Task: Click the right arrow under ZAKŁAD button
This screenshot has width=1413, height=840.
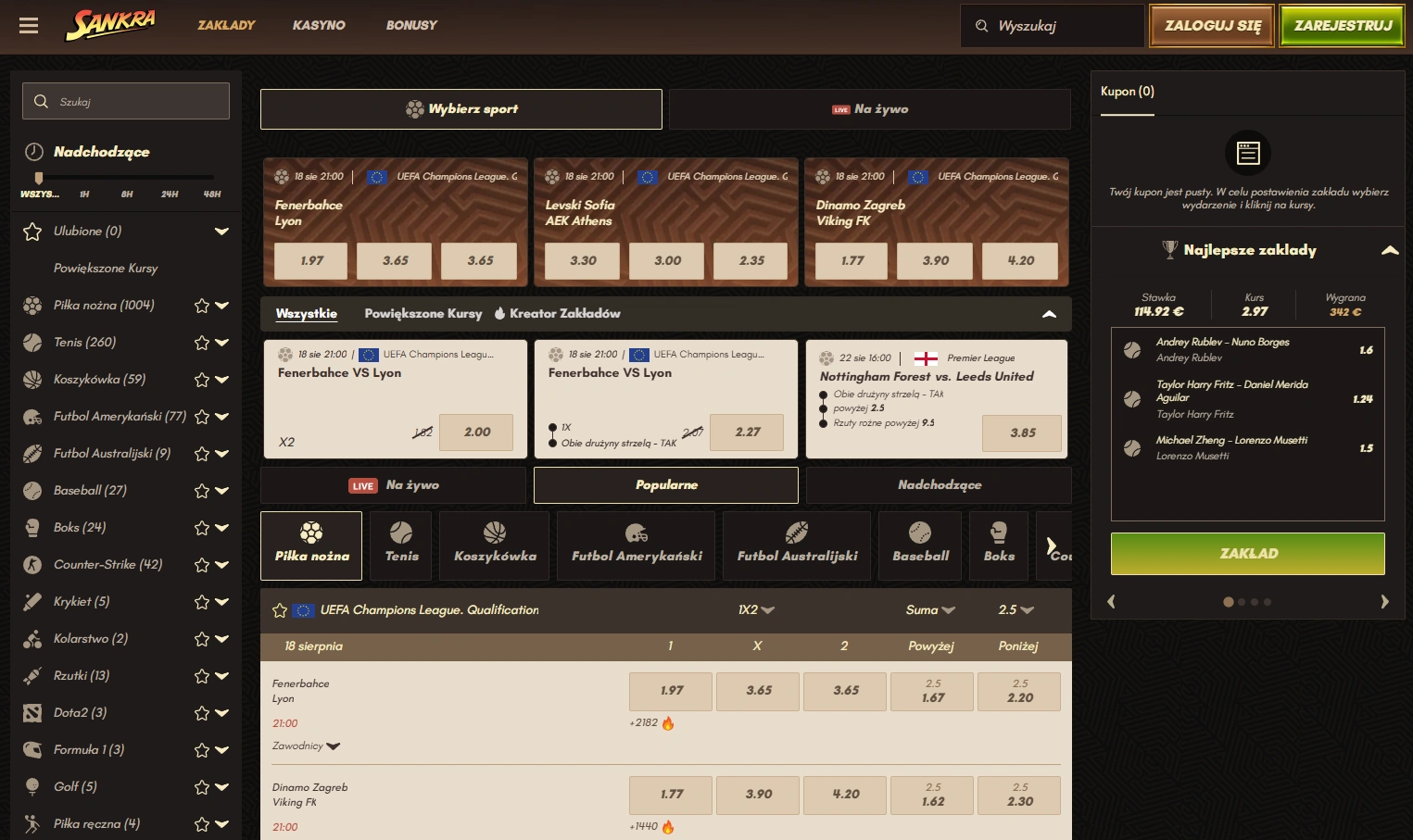Action: tap(1384, 602)
